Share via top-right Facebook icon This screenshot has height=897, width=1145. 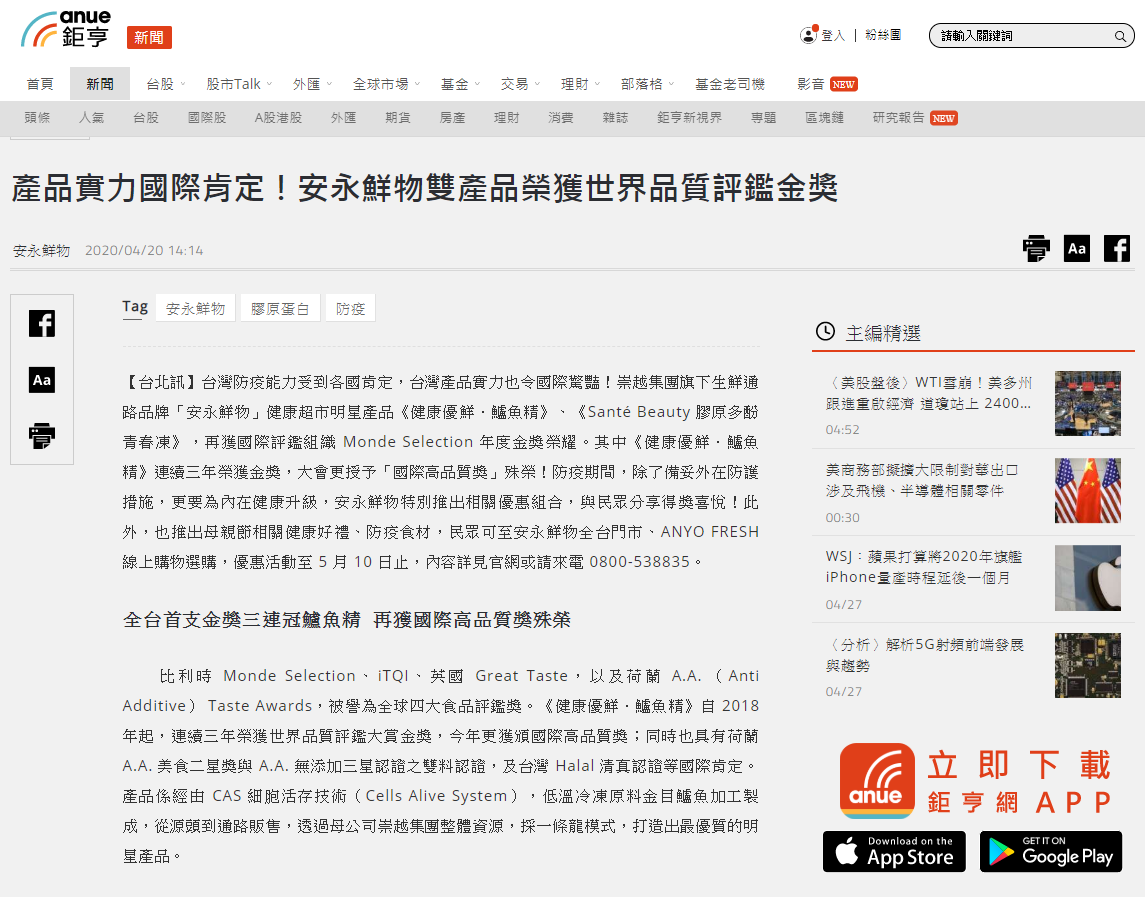click(x=1116, y=248)
